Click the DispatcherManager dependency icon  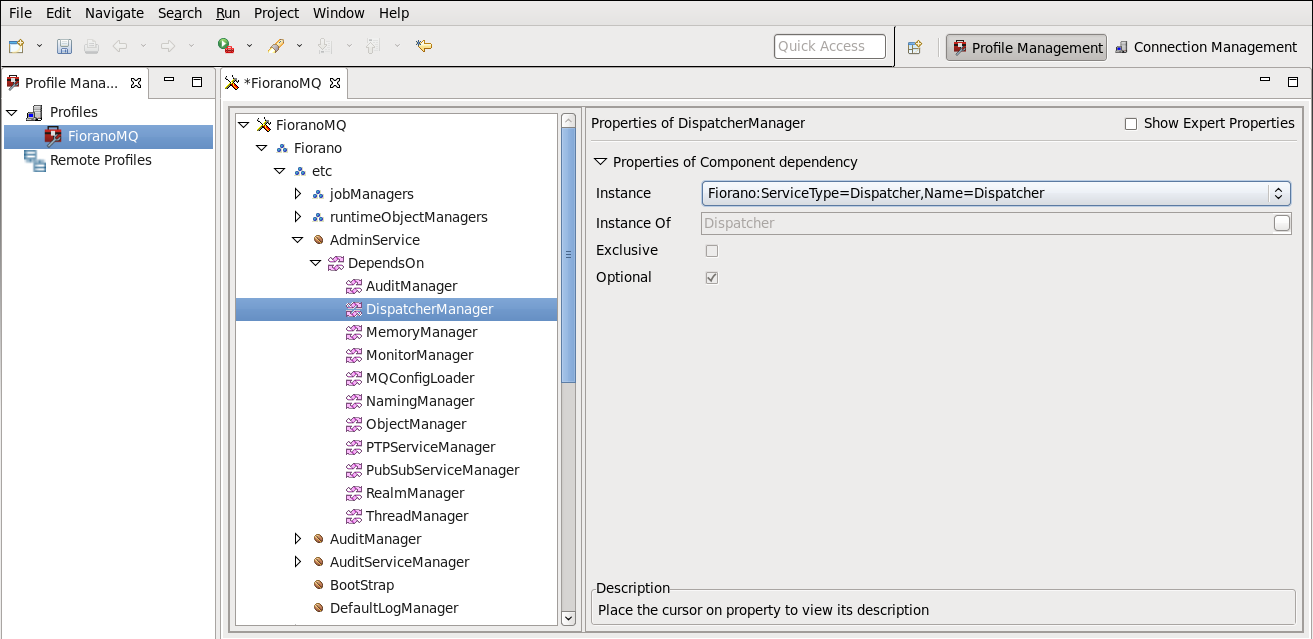click(354, 309)
